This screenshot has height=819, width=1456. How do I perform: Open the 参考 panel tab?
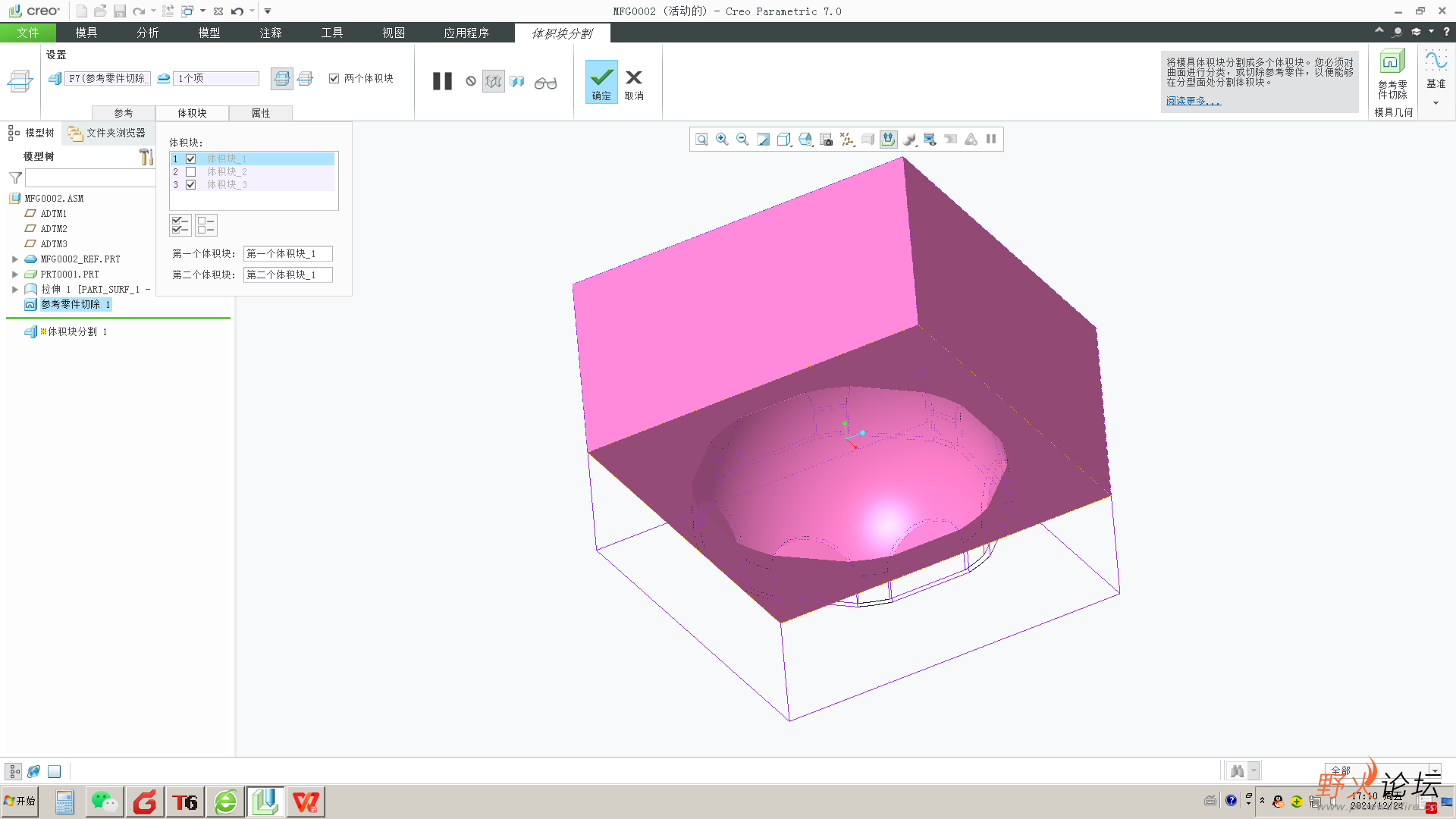click(124, 113)
